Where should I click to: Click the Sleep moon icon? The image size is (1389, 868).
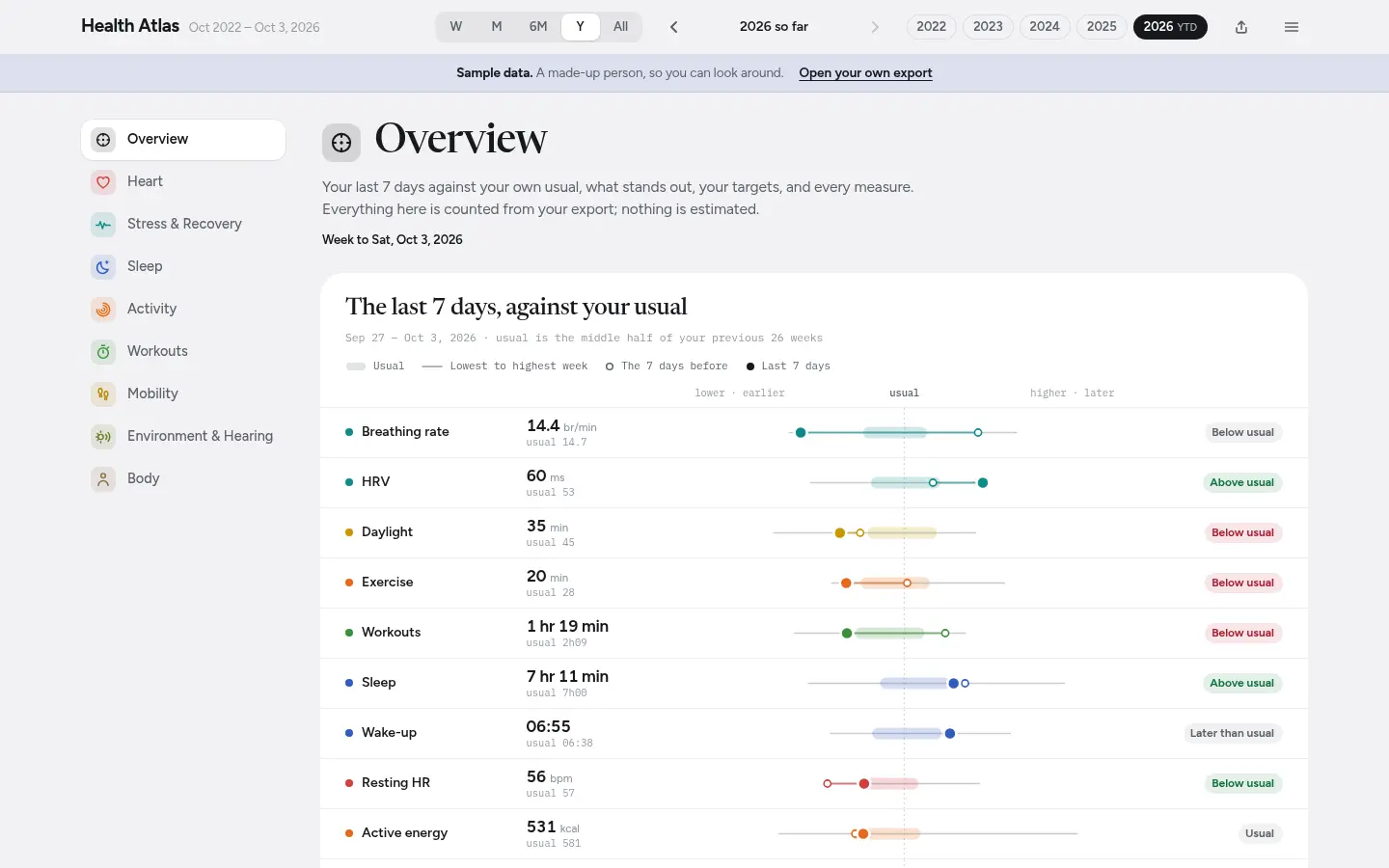click(x=103, y=267)
